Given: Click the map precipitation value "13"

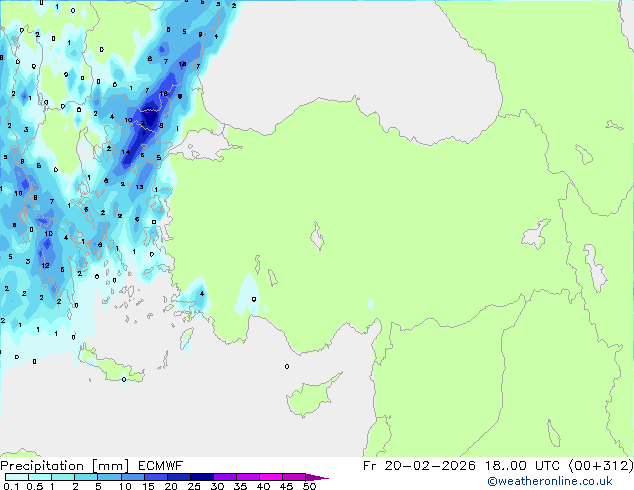Looking at the screenshot, I should (139, 187).
